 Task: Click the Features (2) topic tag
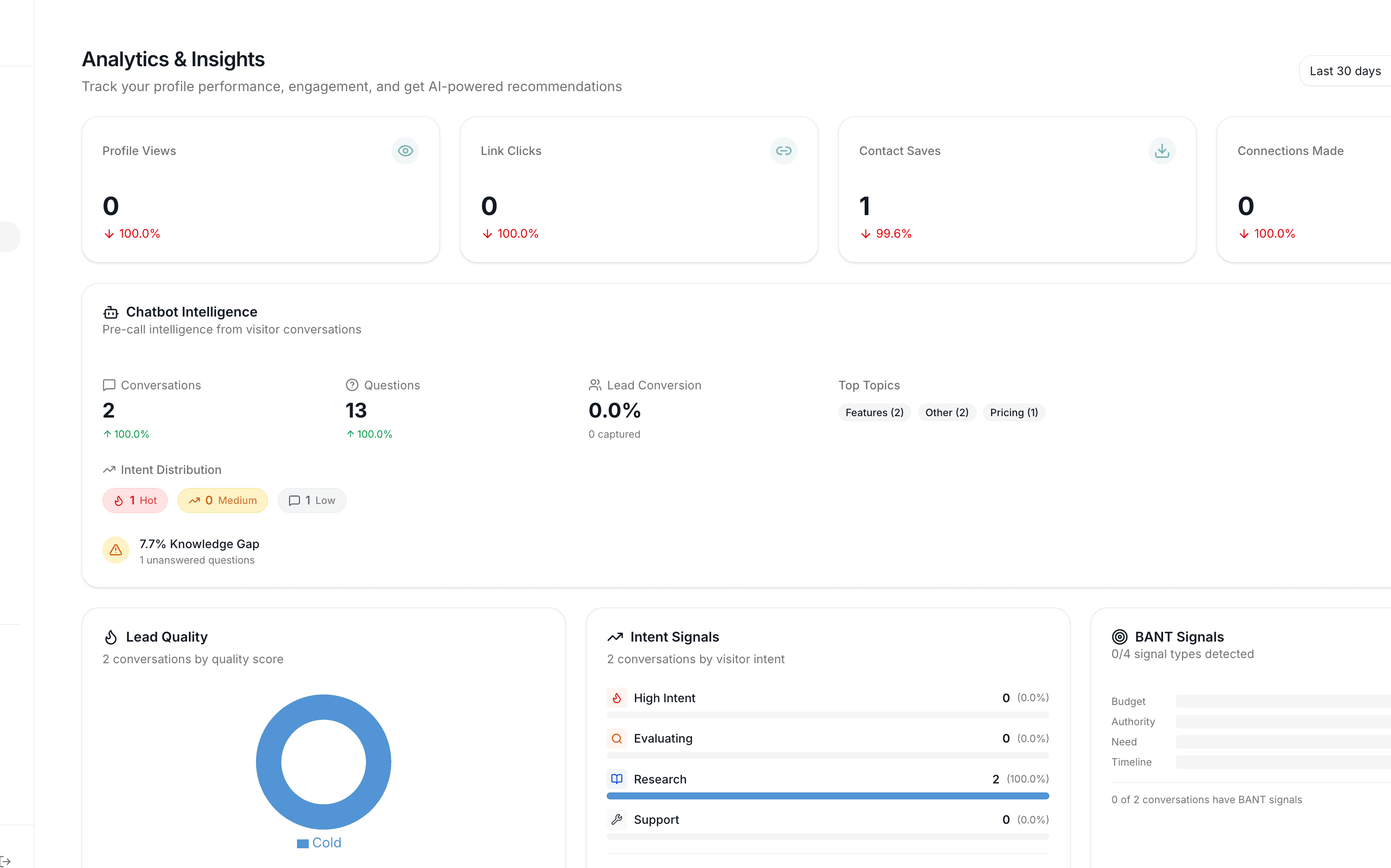(874, 413)
